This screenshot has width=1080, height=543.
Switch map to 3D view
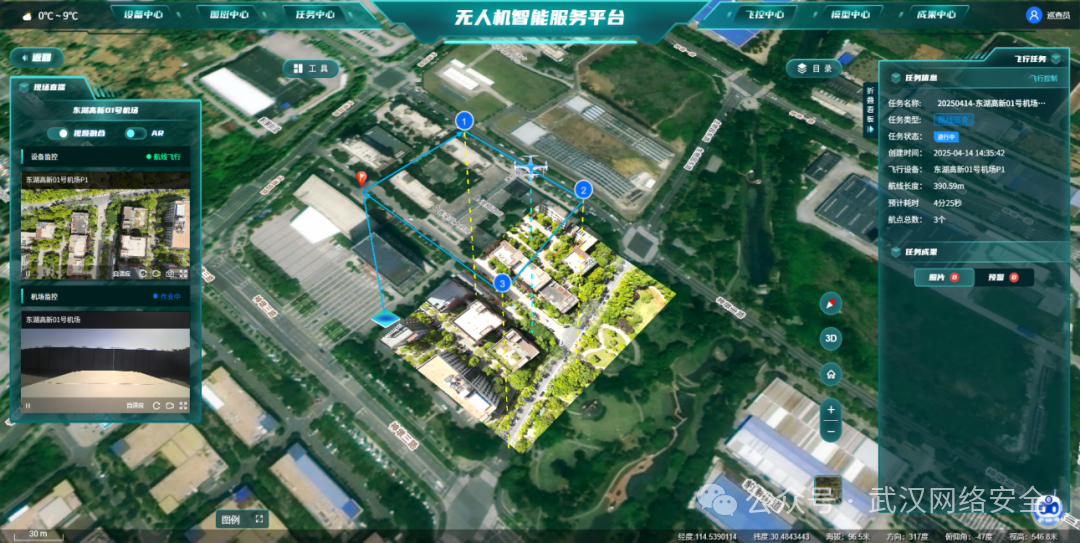pos(831,338)
